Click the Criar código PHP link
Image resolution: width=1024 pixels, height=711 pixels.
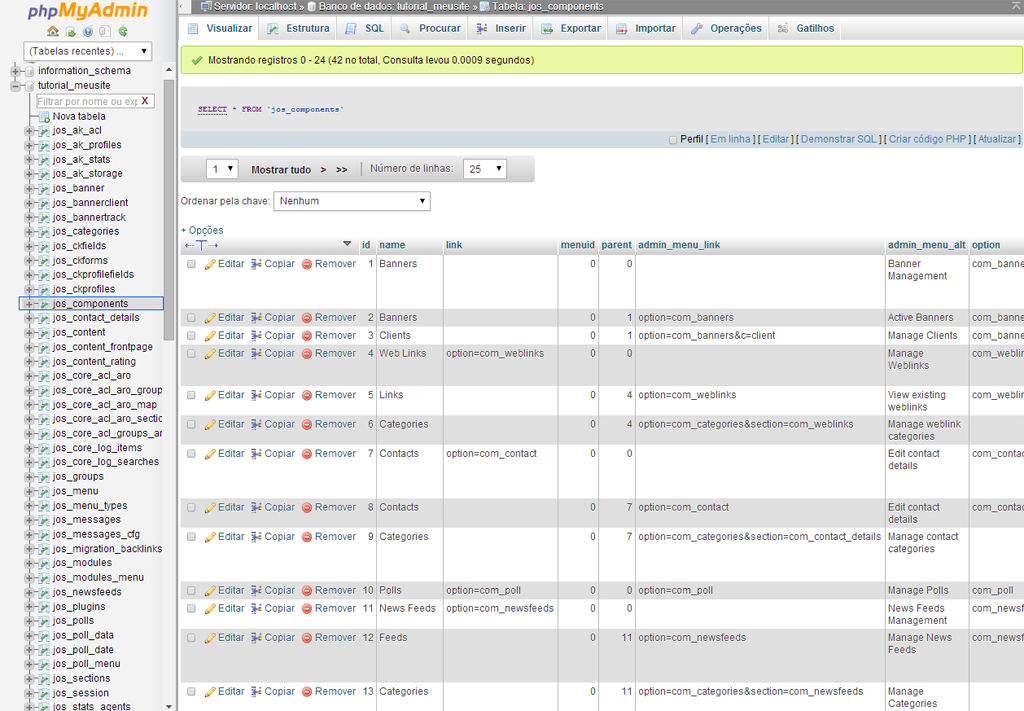tap(927, 140)
